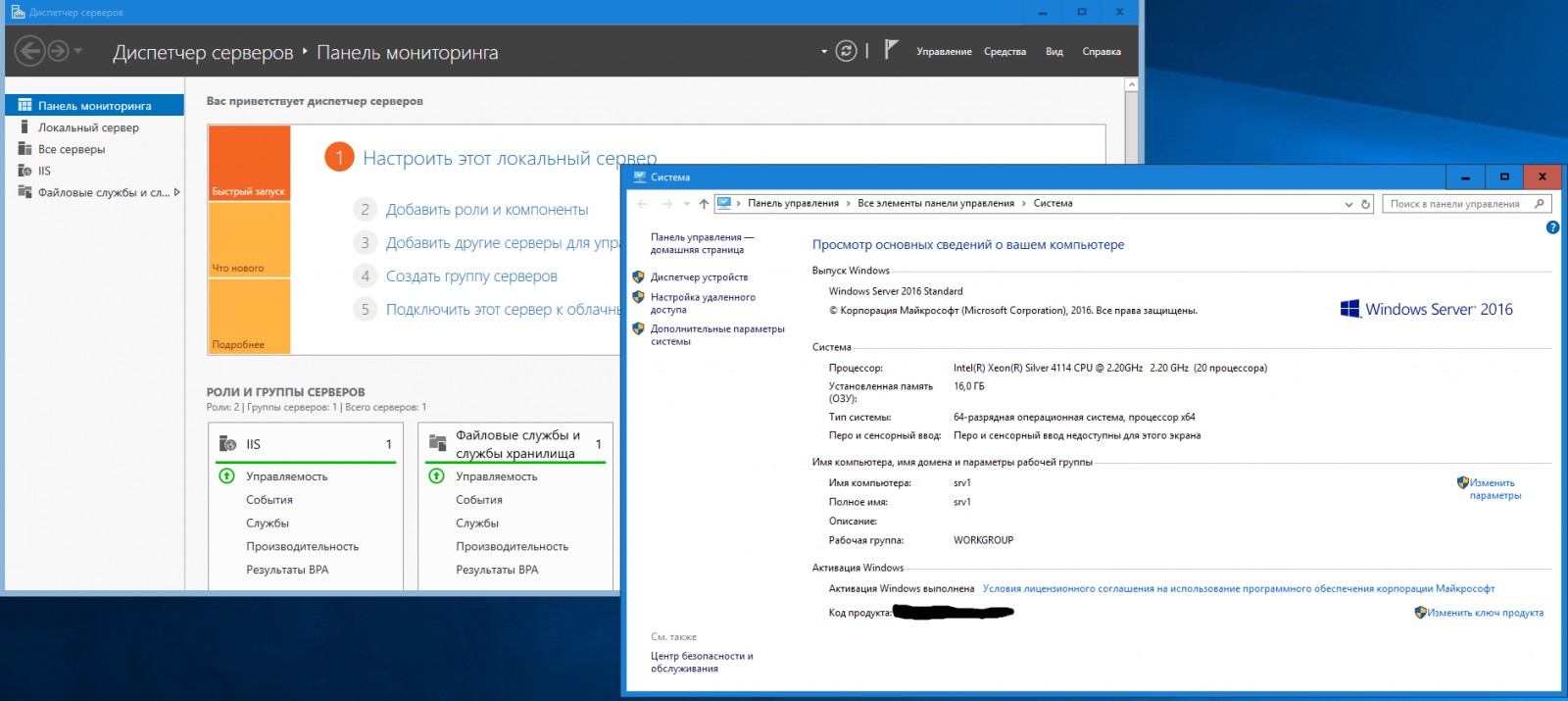
Task: Open the Средства menu
Action: coord(1004,52)
